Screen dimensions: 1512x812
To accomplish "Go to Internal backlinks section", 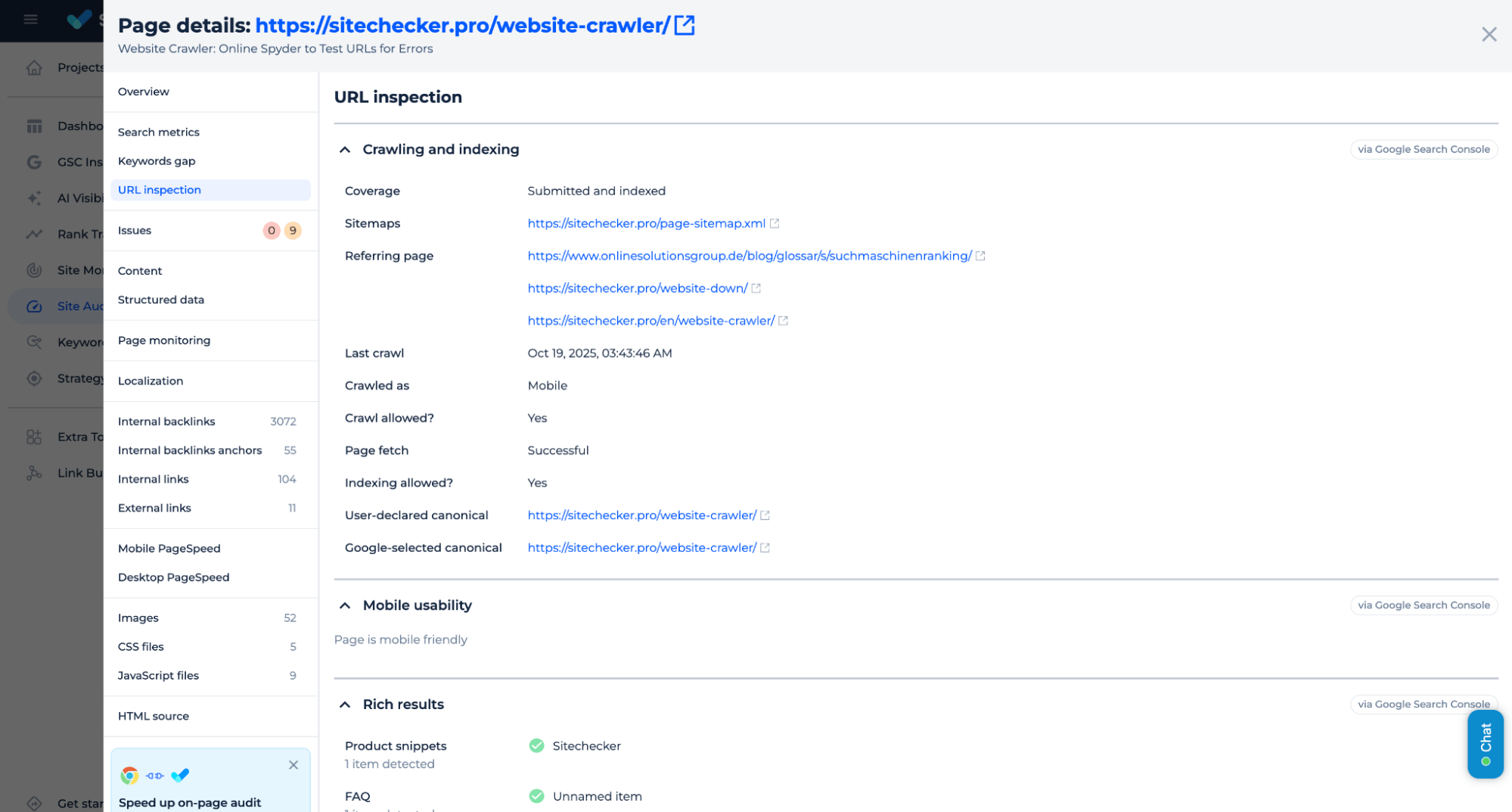I will point(166,422).
